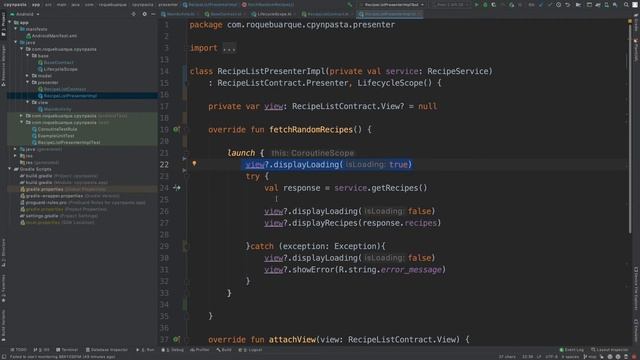The width and height of the screenshot is (640, 360).
Task: Open the target device dropdown
Action: [x=451, y=5]
